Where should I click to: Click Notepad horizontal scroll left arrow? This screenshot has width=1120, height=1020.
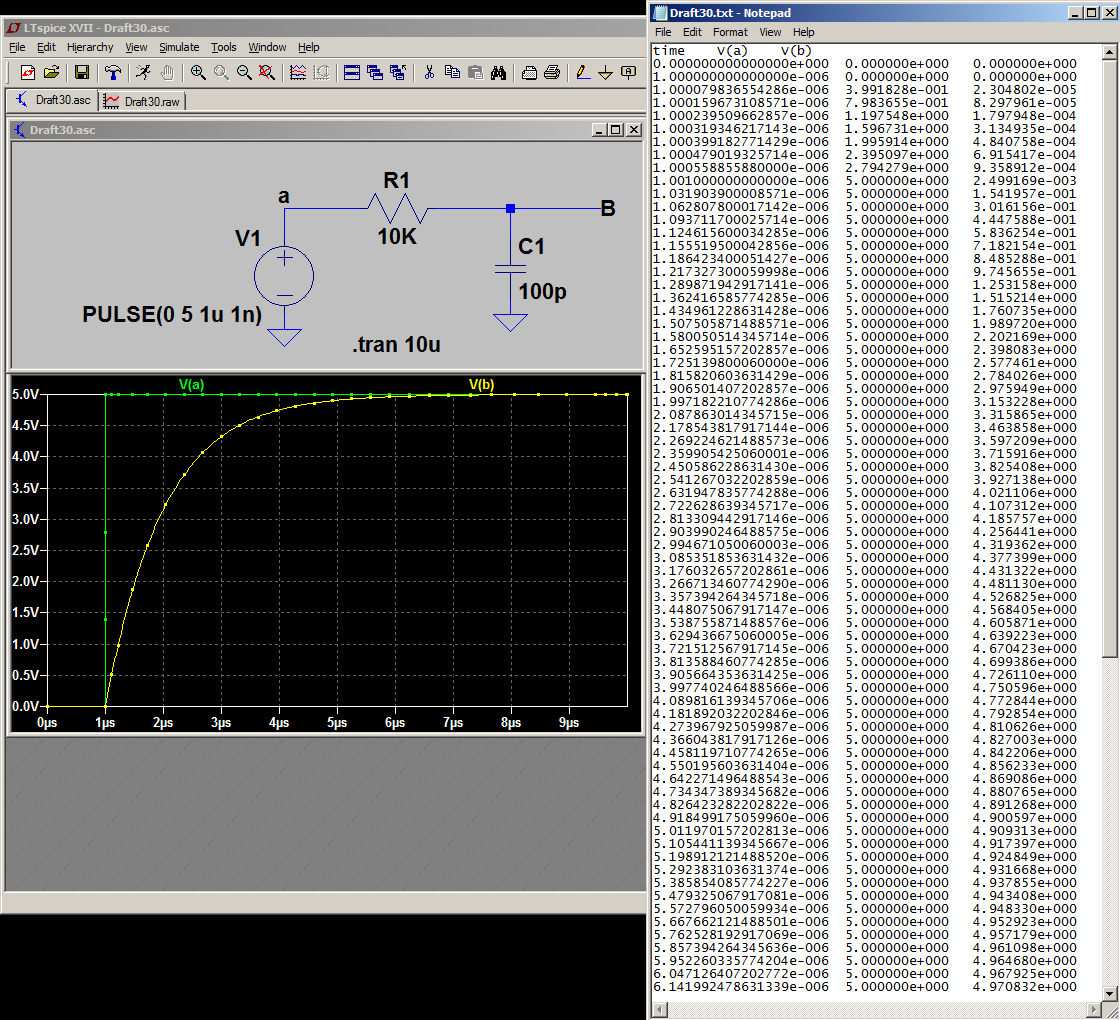(x=661, y=1009)
